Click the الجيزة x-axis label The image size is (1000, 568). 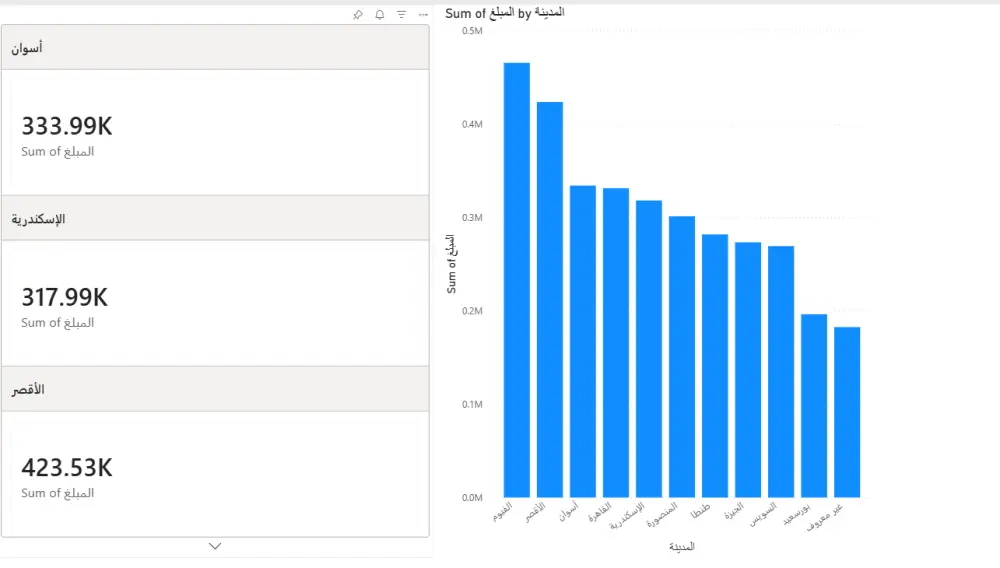click(x=734, y=511)
